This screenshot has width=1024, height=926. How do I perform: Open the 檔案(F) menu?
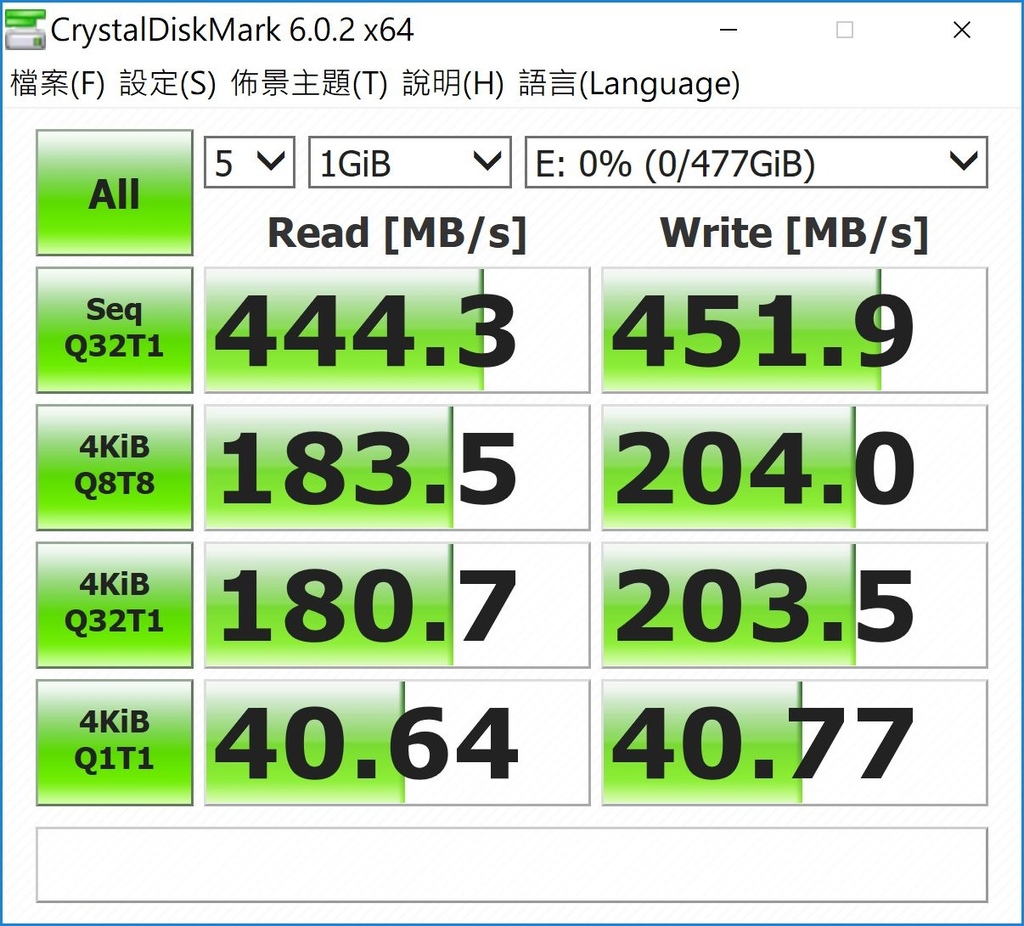(57, 84)
